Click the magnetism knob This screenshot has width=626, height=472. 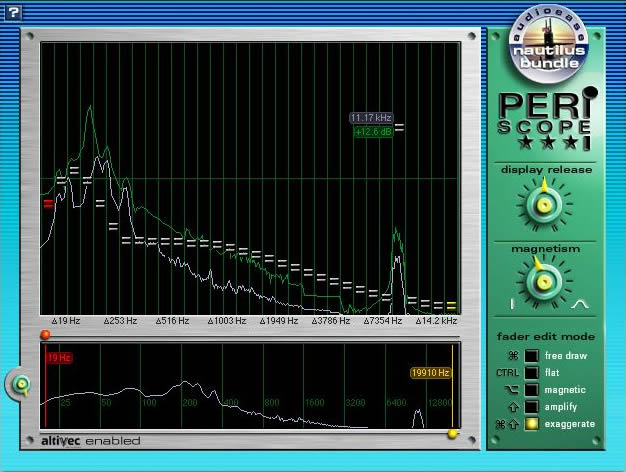tap(546, 280)
